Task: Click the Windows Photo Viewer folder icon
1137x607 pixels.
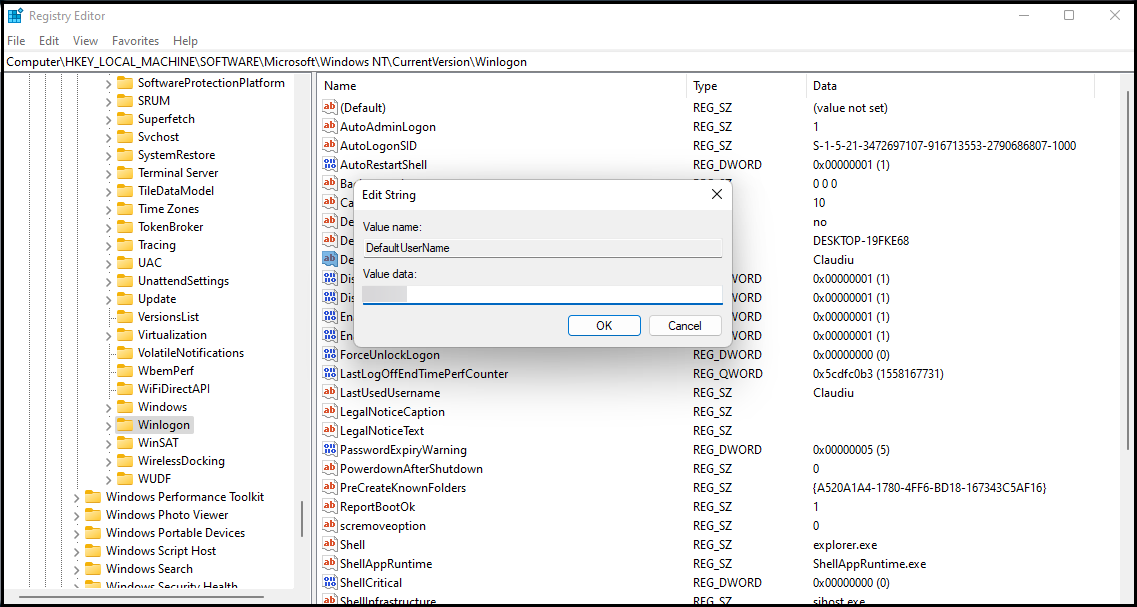Action: [x=93, y=515]
